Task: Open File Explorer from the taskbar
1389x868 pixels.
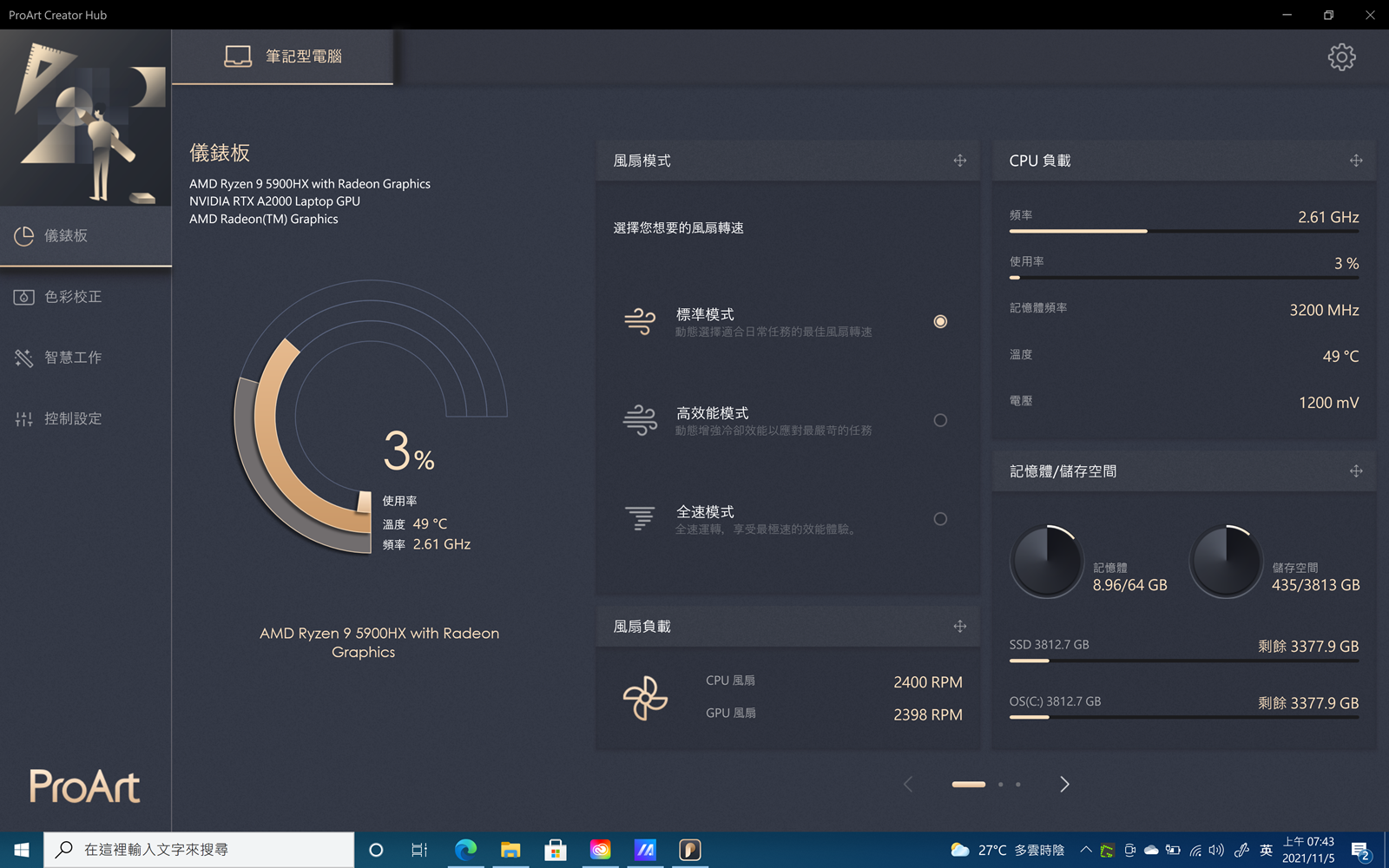Action: click(x=510, y=850)
